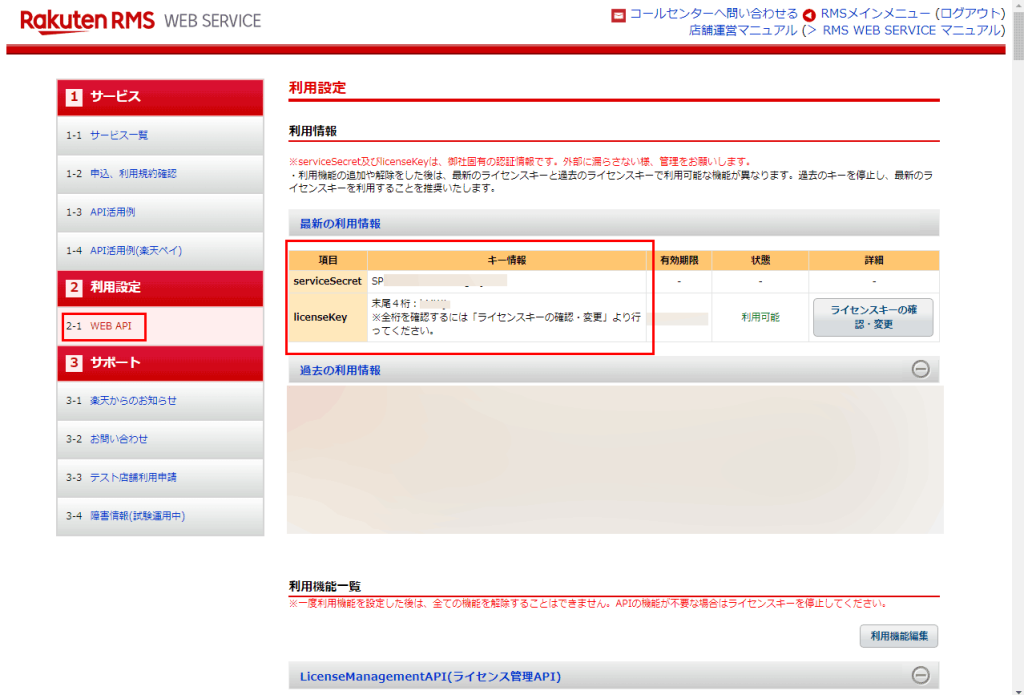
Task: Click the Rakuten RMS Web Service logo
Action: pos(140,21)
